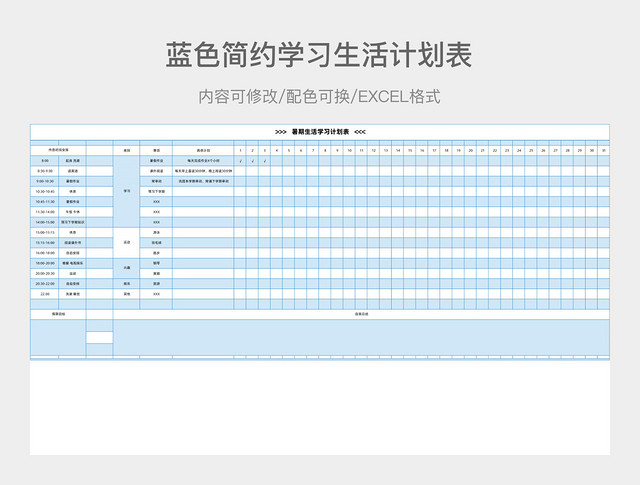Select the day 28 column header
640x485 pixels.
click(567, 151)
